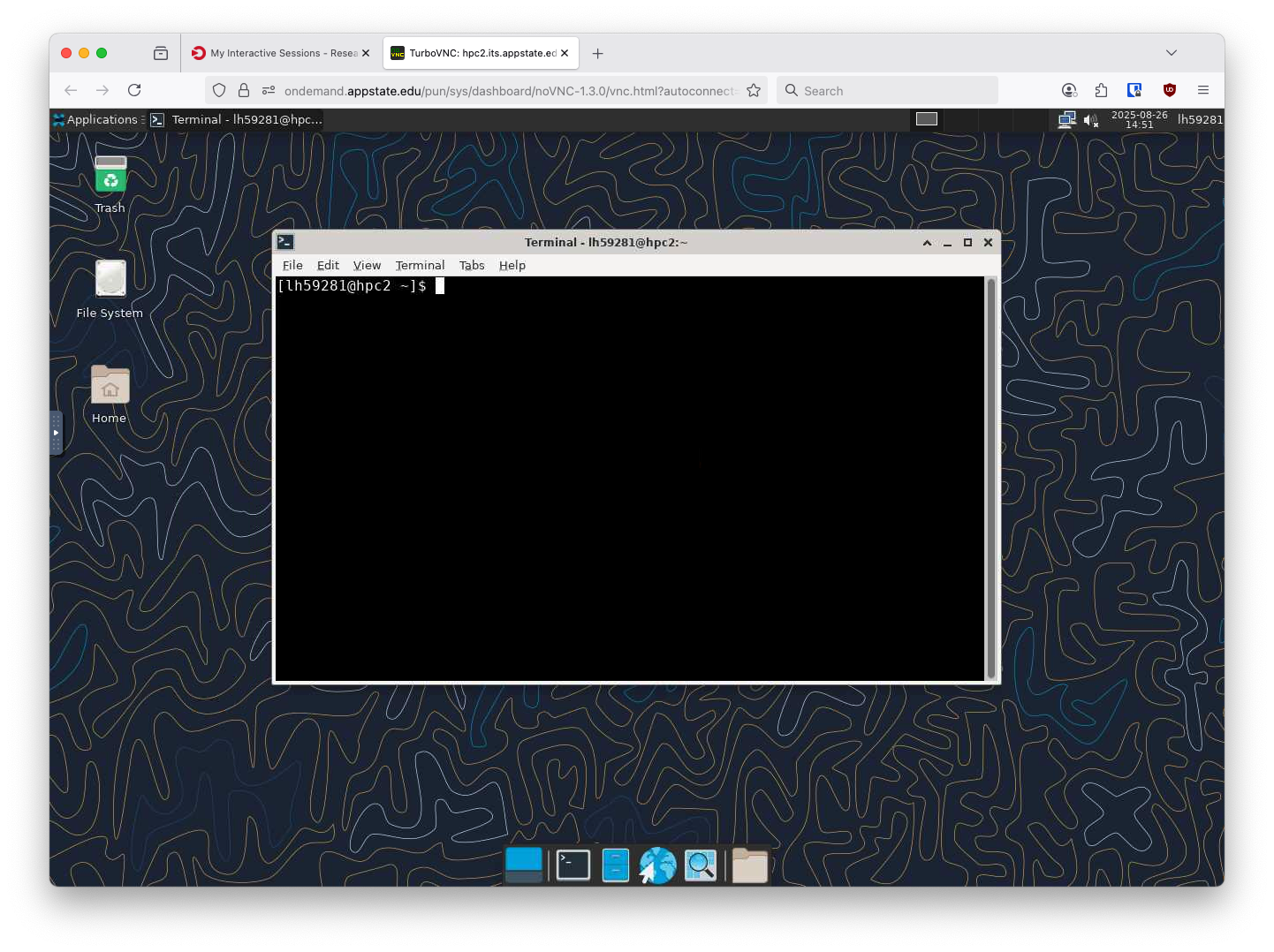Click the network icon in the system tray

pos(1066,119)
